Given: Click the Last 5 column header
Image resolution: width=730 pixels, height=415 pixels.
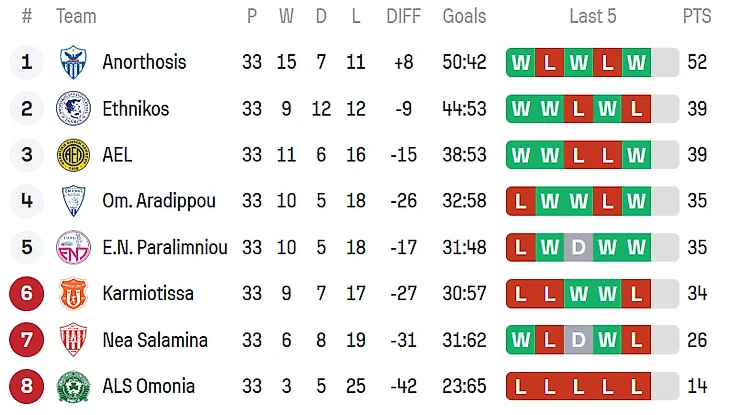Looking at the screenshot, I should pyautogui.click(x=593, y=16).
